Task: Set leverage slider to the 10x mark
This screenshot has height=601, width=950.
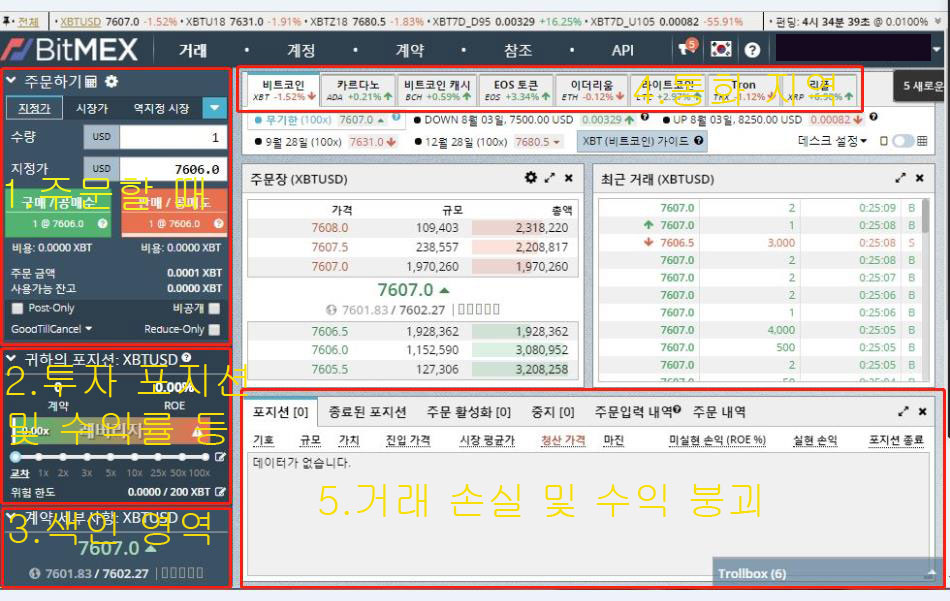Action: pyautogui.click(x=135, y=457)
